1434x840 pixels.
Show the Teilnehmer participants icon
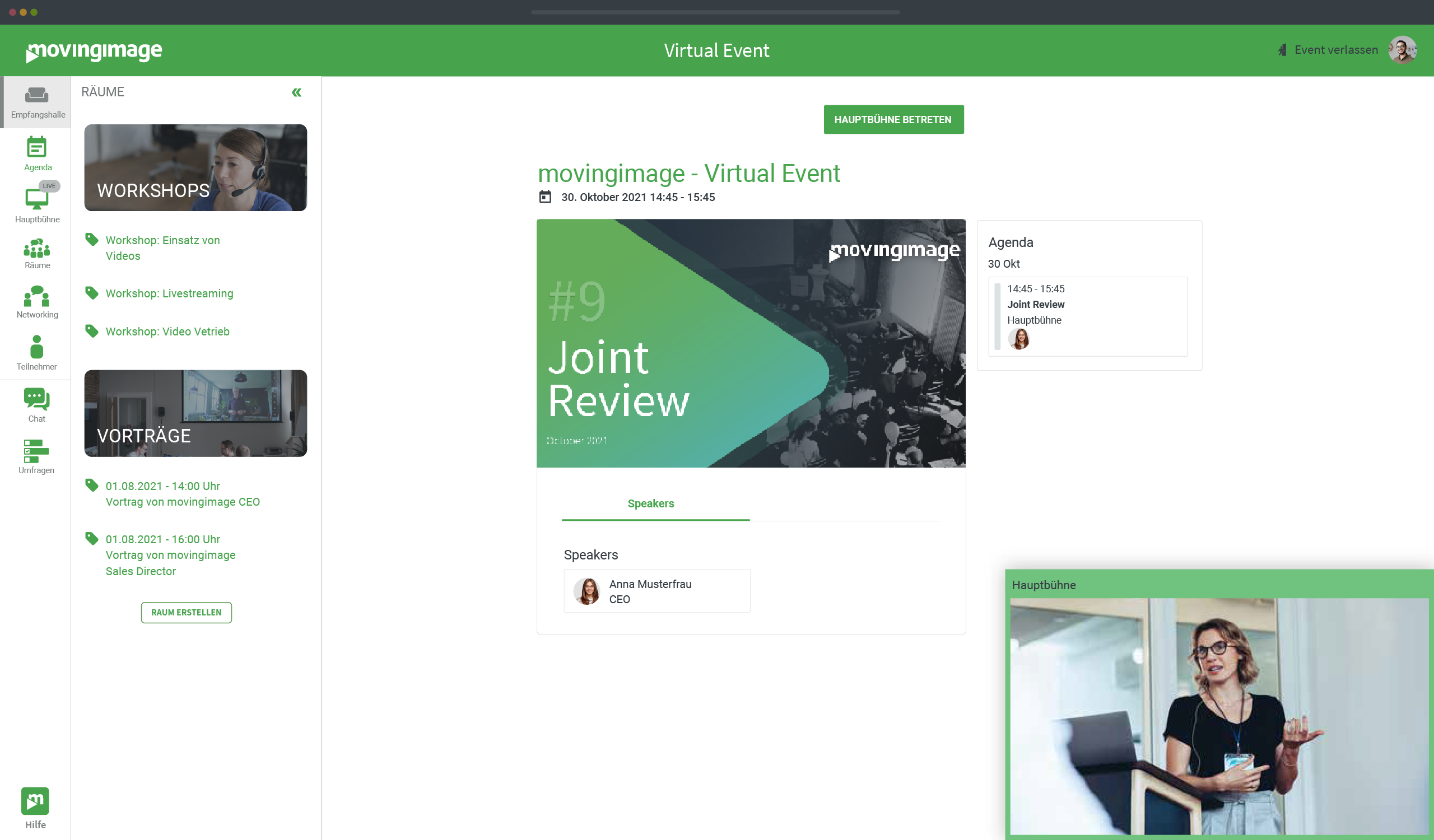(x=36, y=352)
